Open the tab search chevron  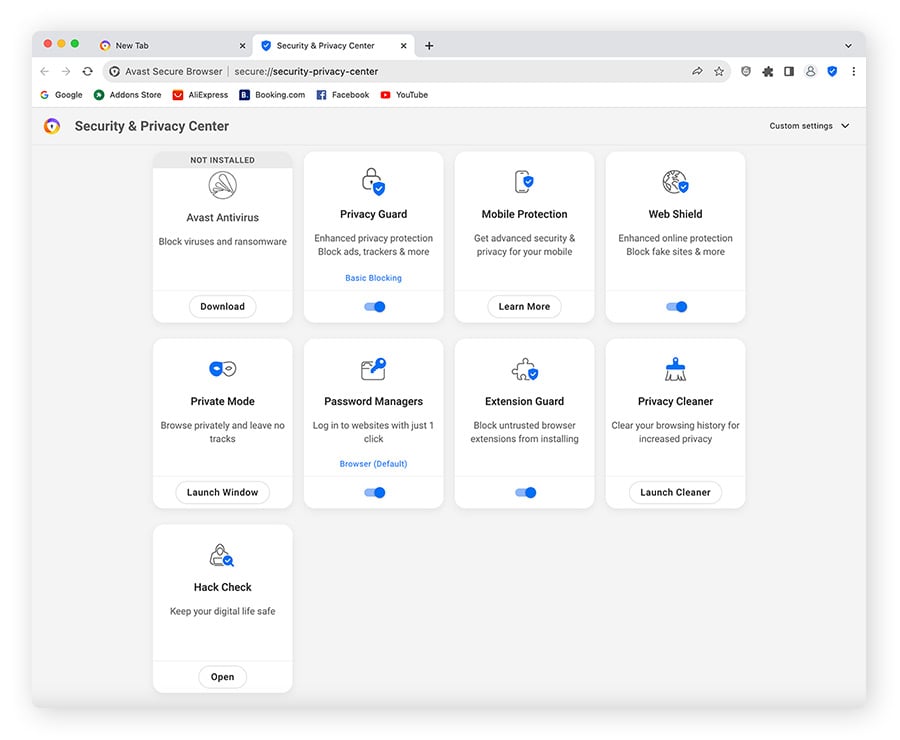[848, 45]
